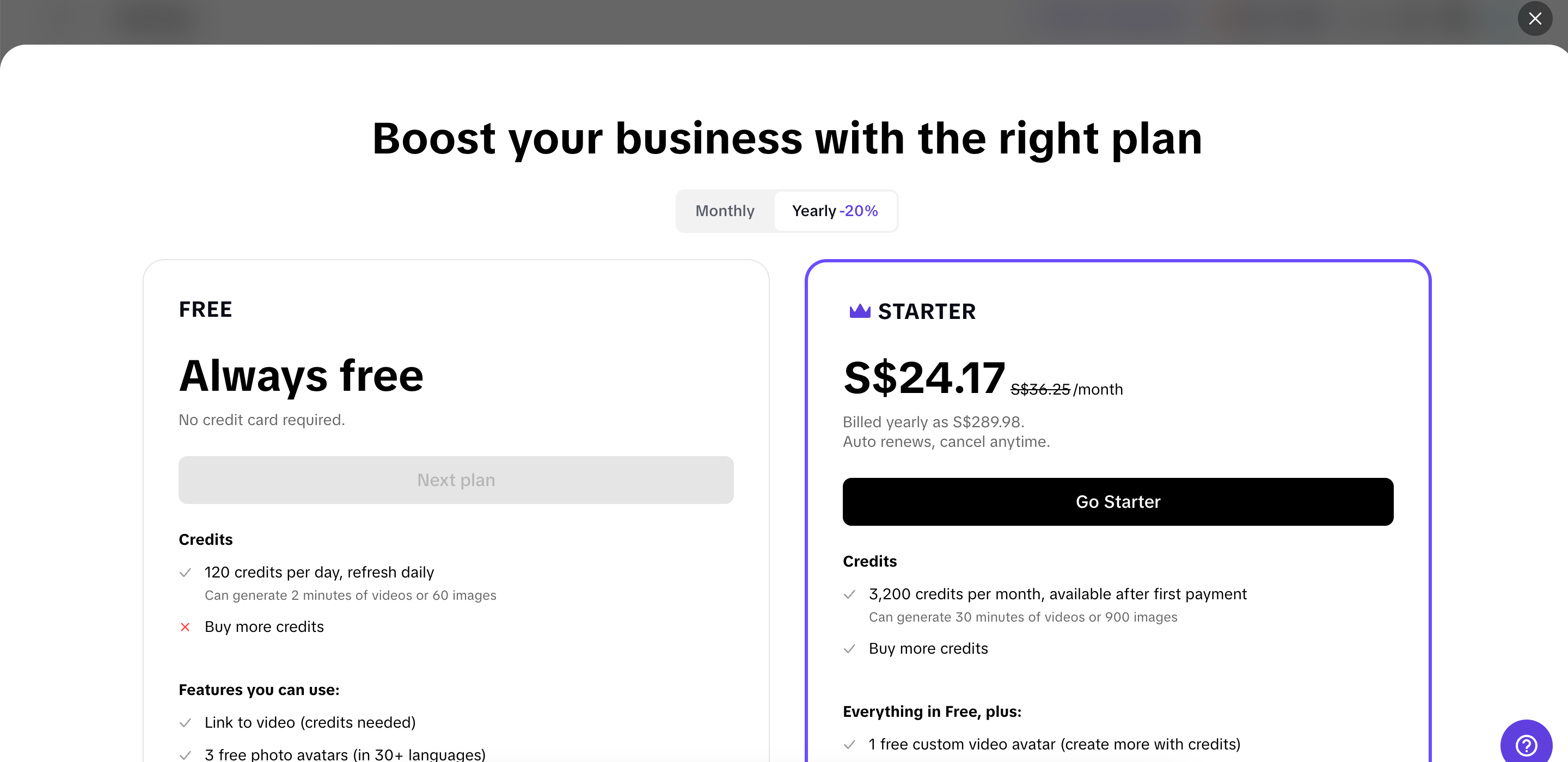Image resolution: width=1568 pixels, height=762 pixels.
Task: Switch billing to Monthly
Action: [724, 211]
